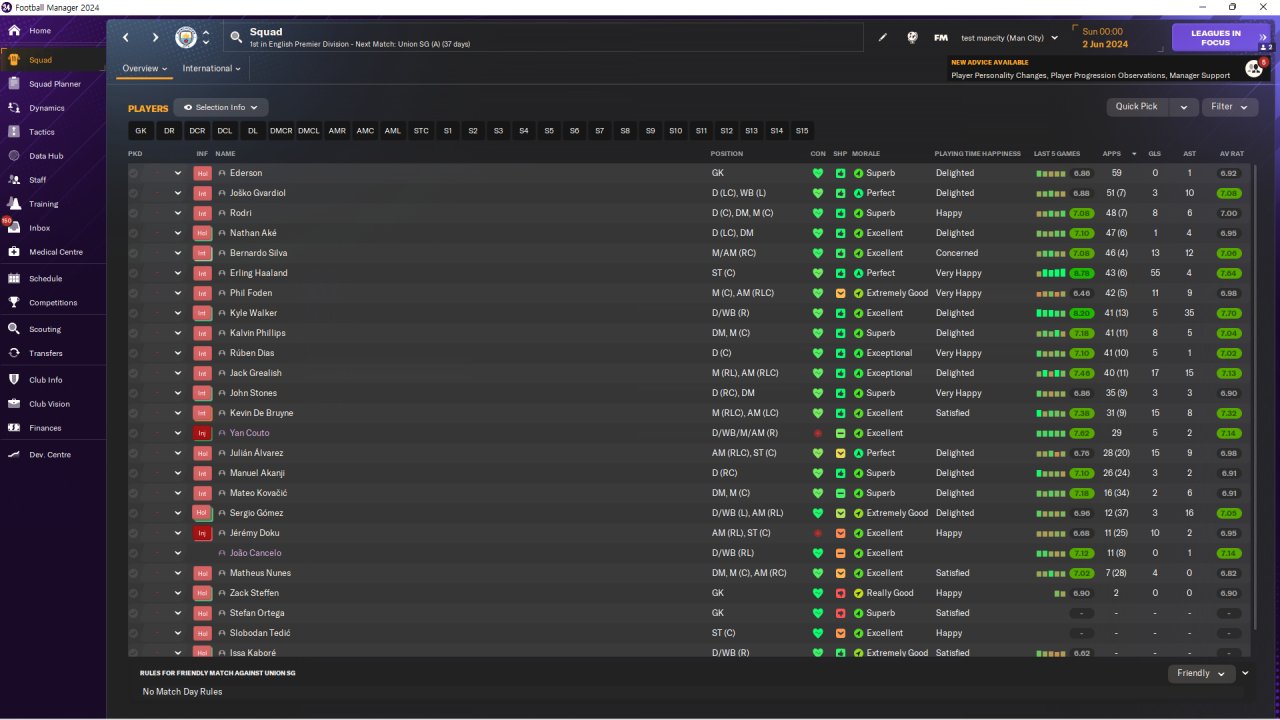Screen dimensions: 1280x720
Task: Open the Transfers sidebar icon
Action: pyautogui.click(x=14, y=353)
